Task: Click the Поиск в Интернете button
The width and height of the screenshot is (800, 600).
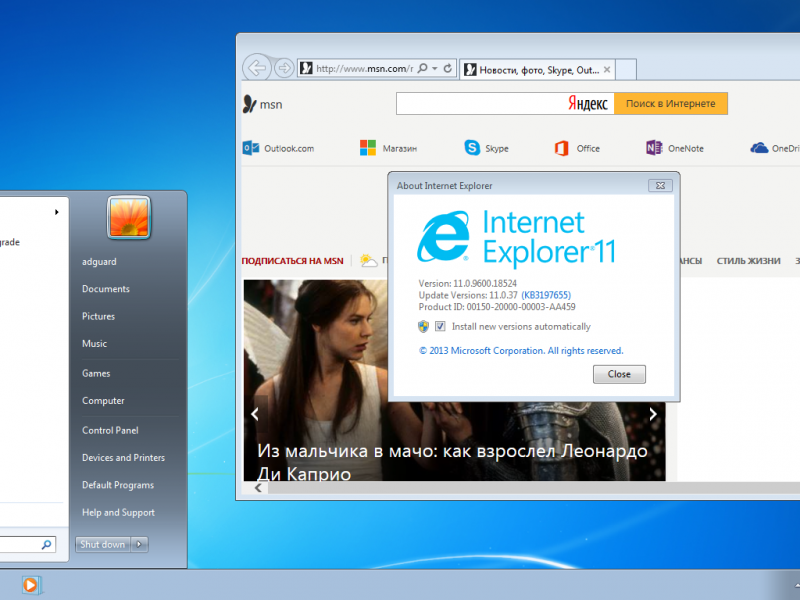Action: (670, 104)
